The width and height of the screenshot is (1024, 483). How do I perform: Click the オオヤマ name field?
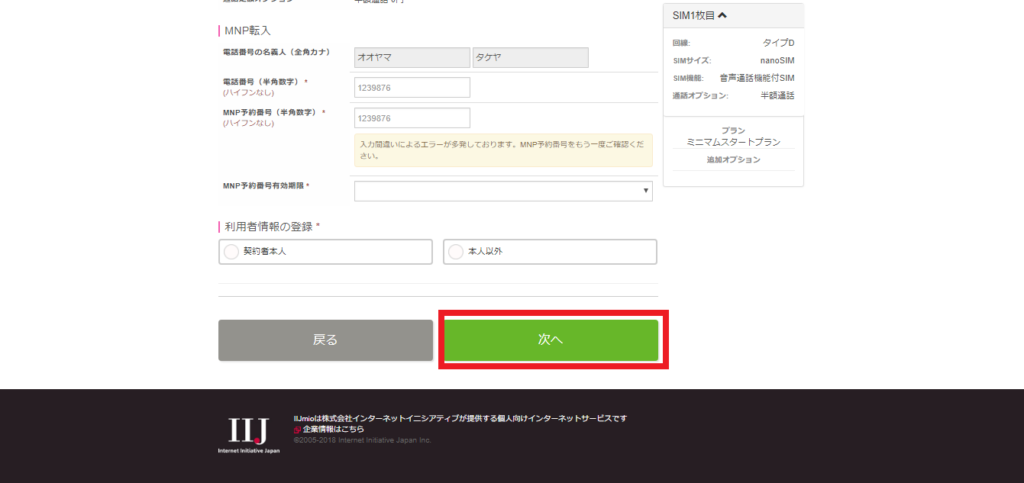click(x=412, y=57)
